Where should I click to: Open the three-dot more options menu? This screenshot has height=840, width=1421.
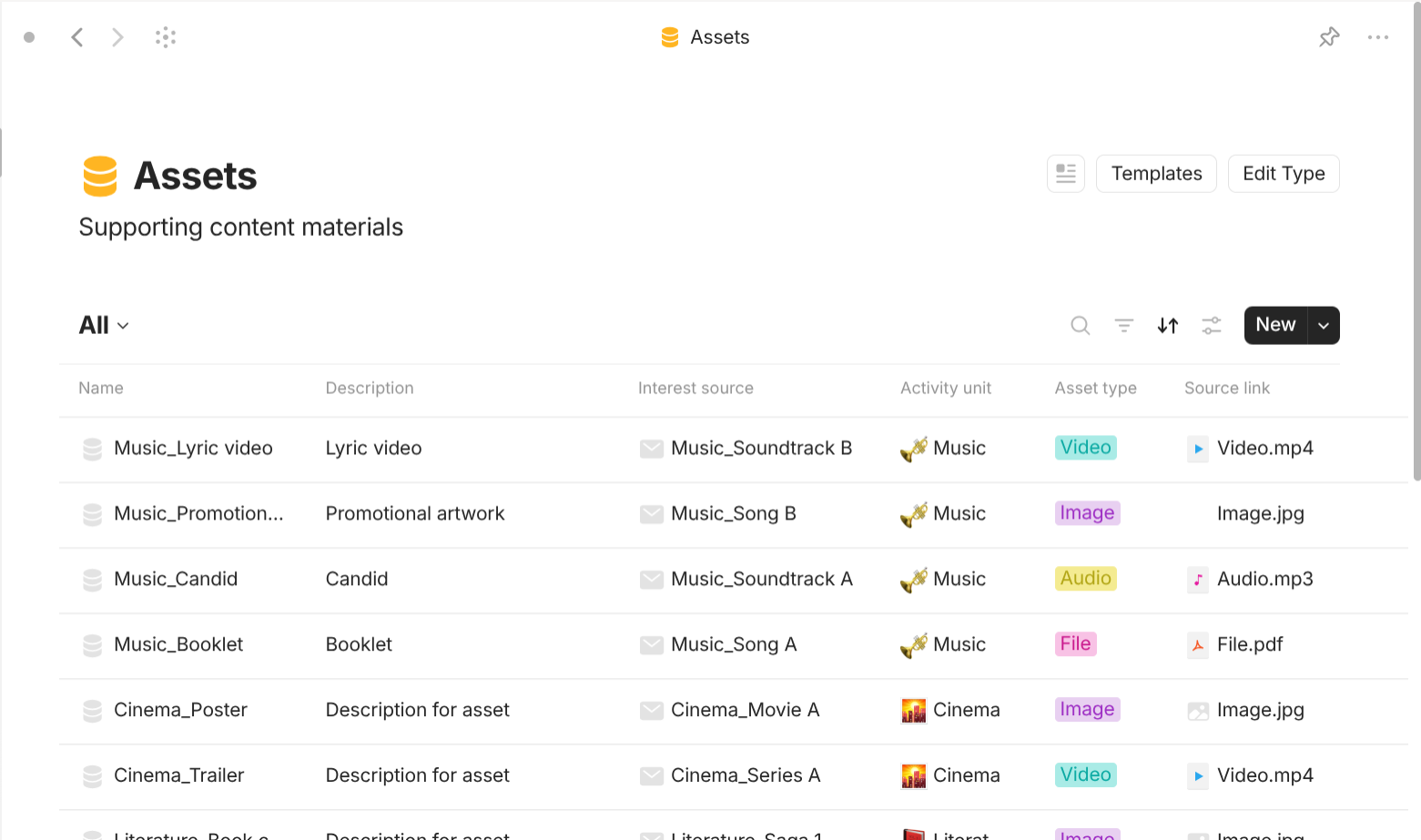(1377, 36)
